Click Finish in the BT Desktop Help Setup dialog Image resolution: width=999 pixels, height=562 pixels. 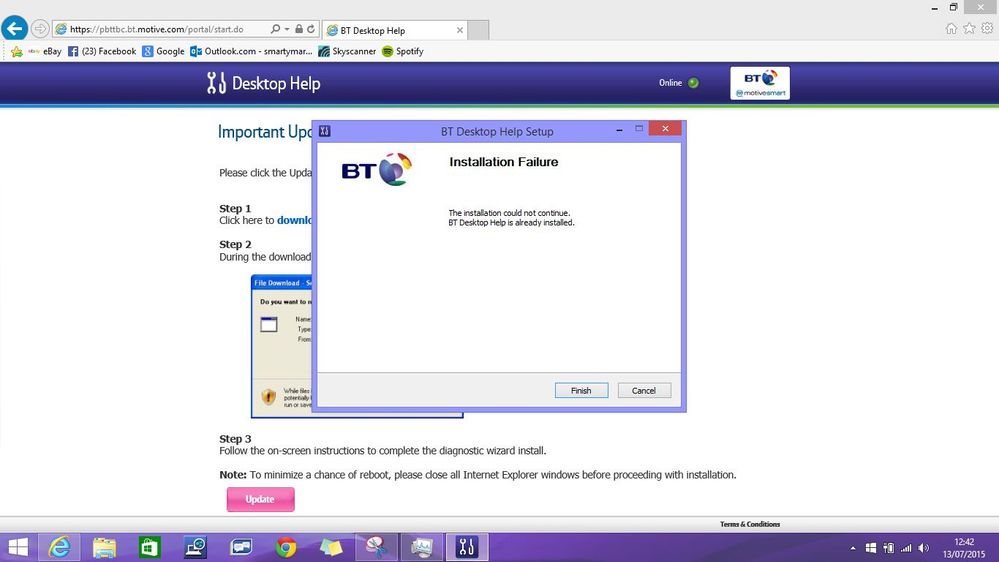581,391
